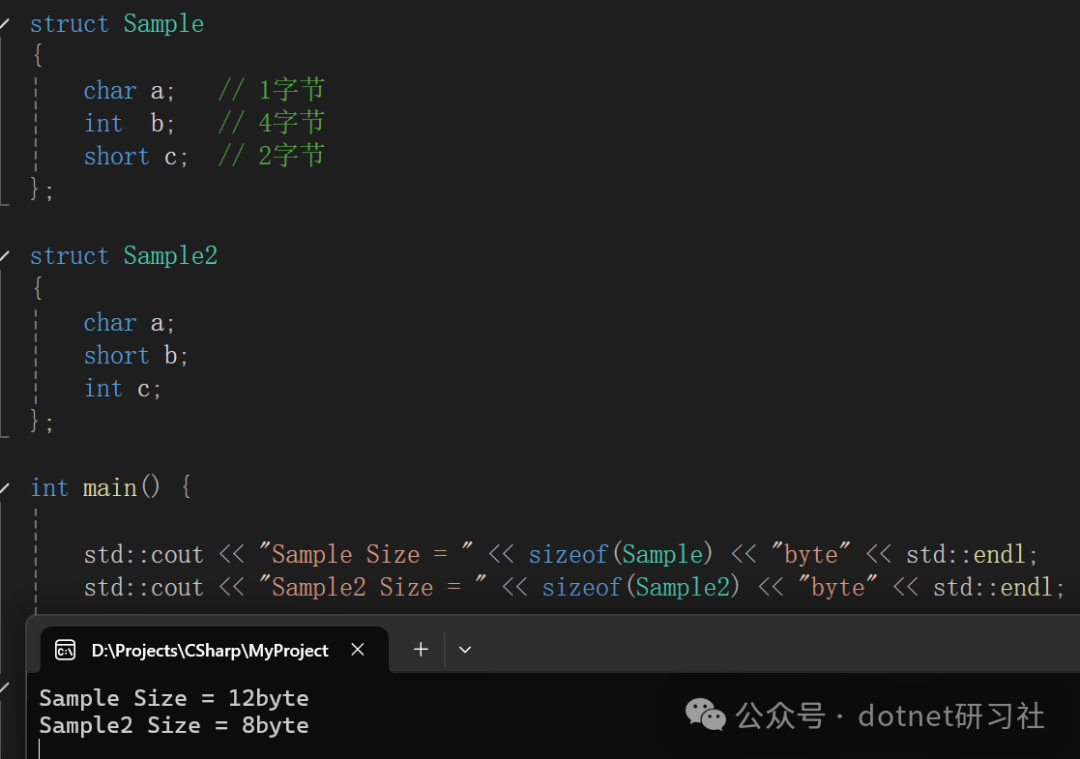Place cursor on "int b;" in Sample

pos(129,124)
